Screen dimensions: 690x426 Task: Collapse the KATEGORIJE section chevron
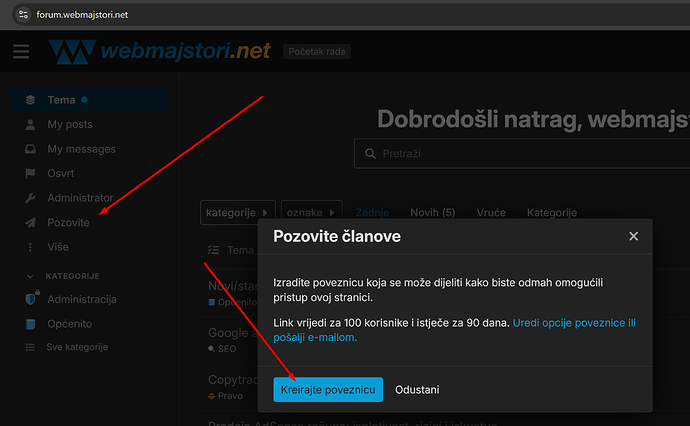pyautogui.click(x=30, y=276)
